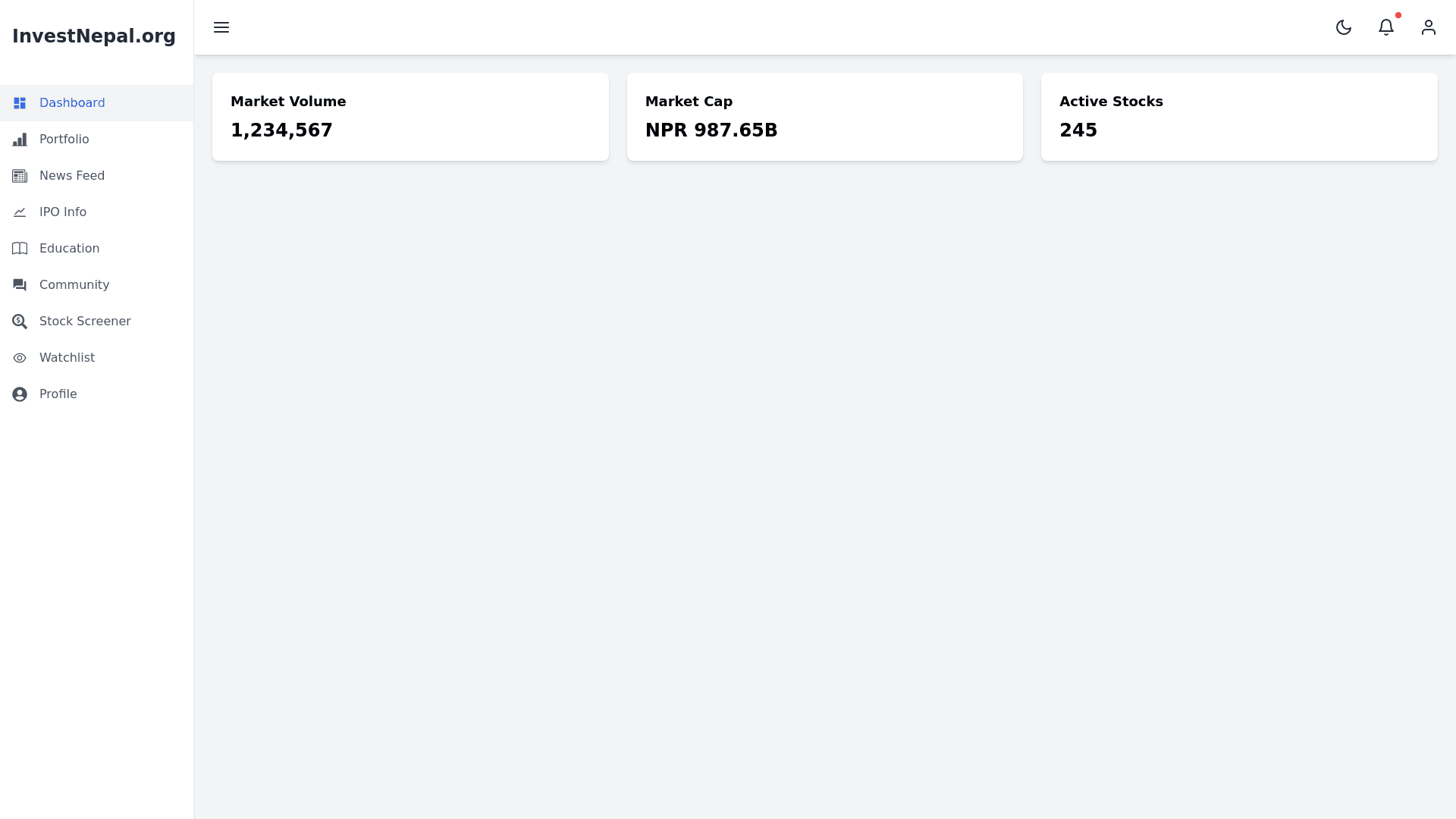Go to the Portfolio page
Image resolution: width=1456 pixels, height=819 pixels.
click(x=64, y=140)
